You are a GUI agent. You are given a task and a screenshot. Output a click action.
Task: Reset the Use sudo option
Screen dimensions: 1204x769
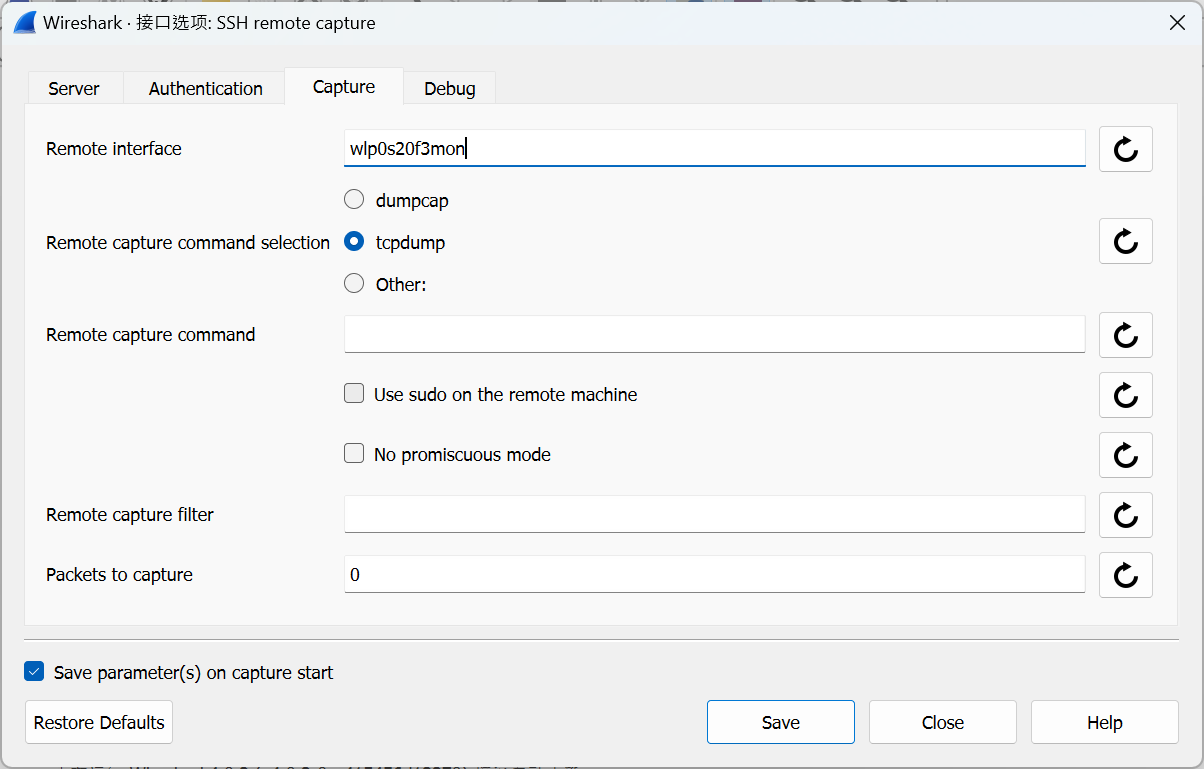(1125, 395)
